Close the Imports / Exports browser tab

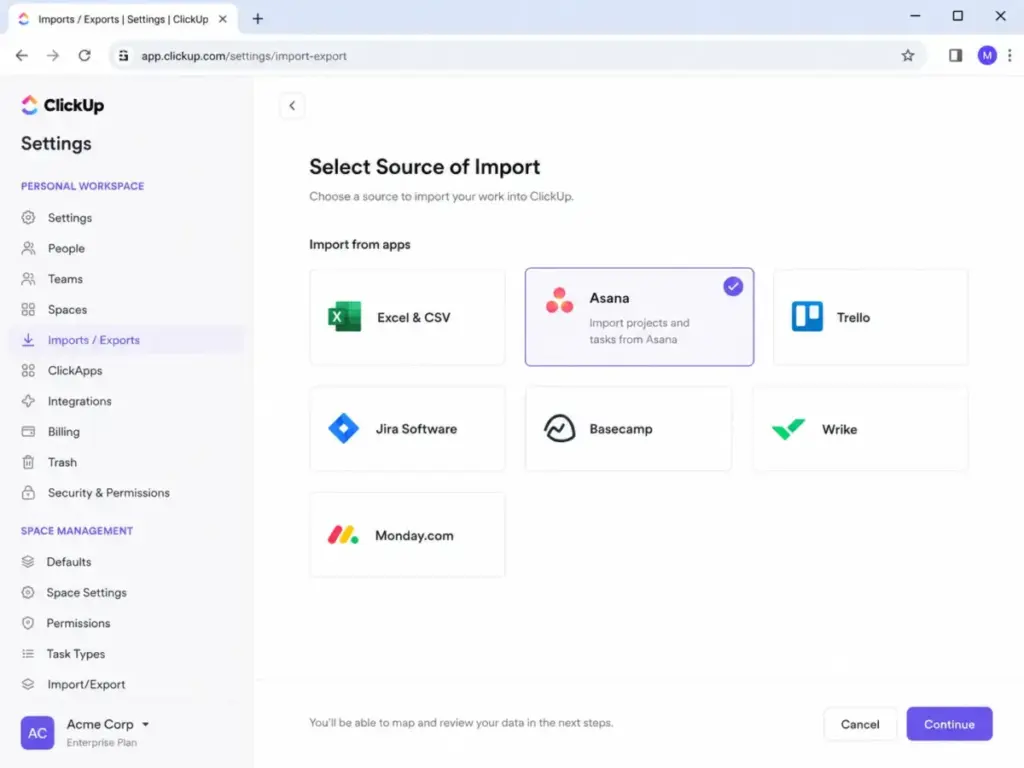coord(223,19)
